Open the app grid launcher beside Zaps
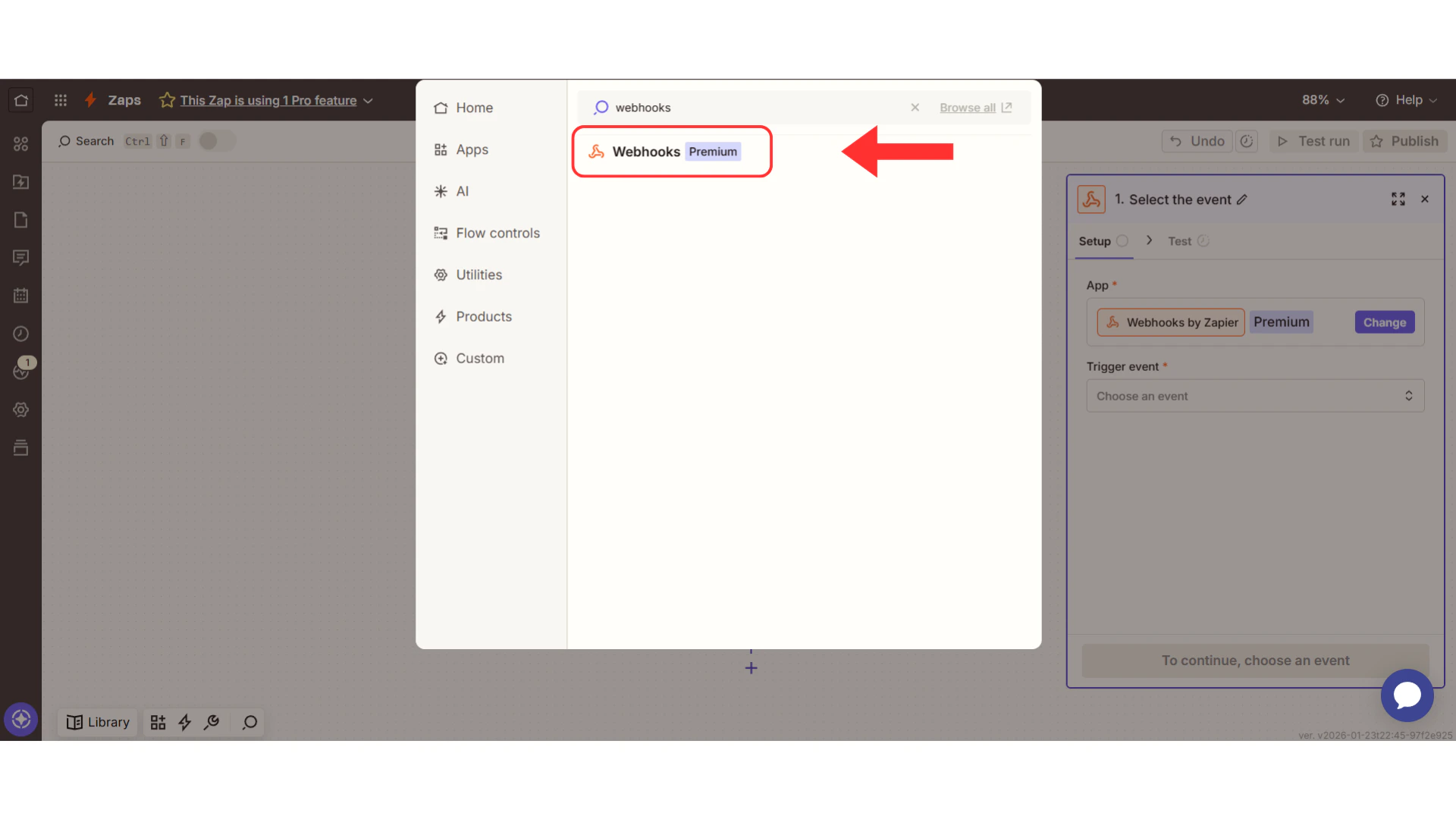 pyautogui.click(x=60, y=99)
